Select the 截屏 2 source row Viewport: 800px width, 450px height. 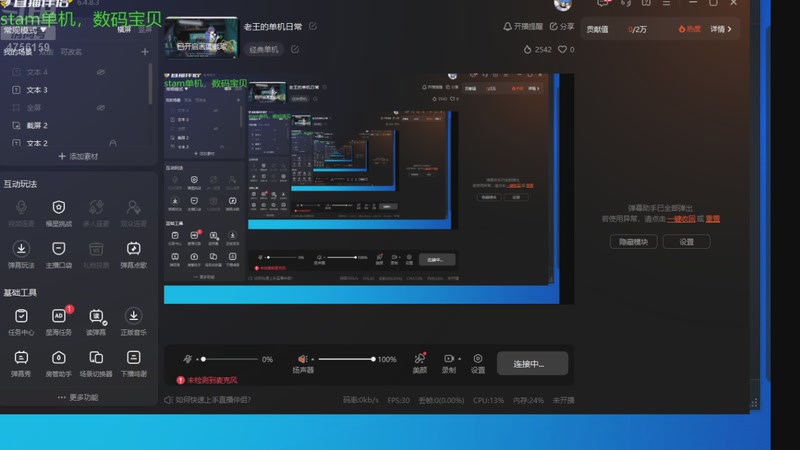pyautogui.click(x=76, y=126)
